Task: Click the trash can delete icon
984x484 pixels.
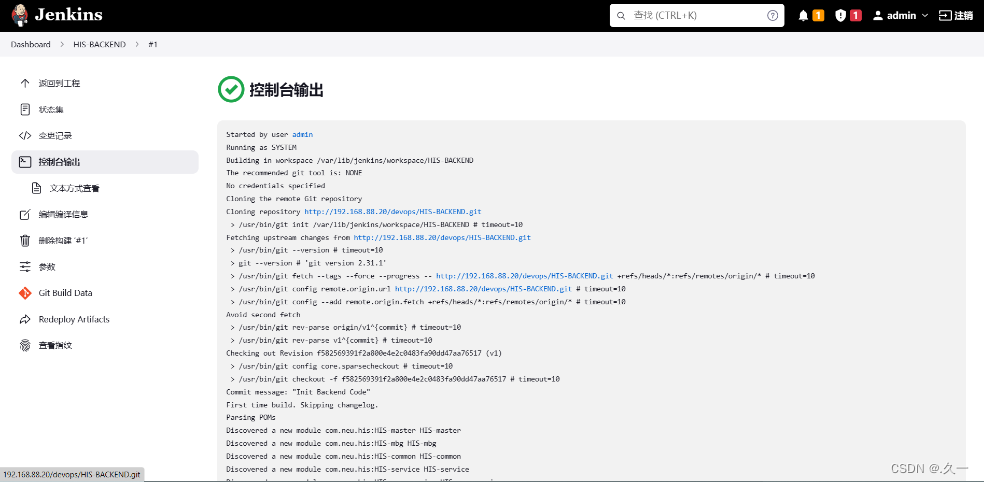Action: 25,240
